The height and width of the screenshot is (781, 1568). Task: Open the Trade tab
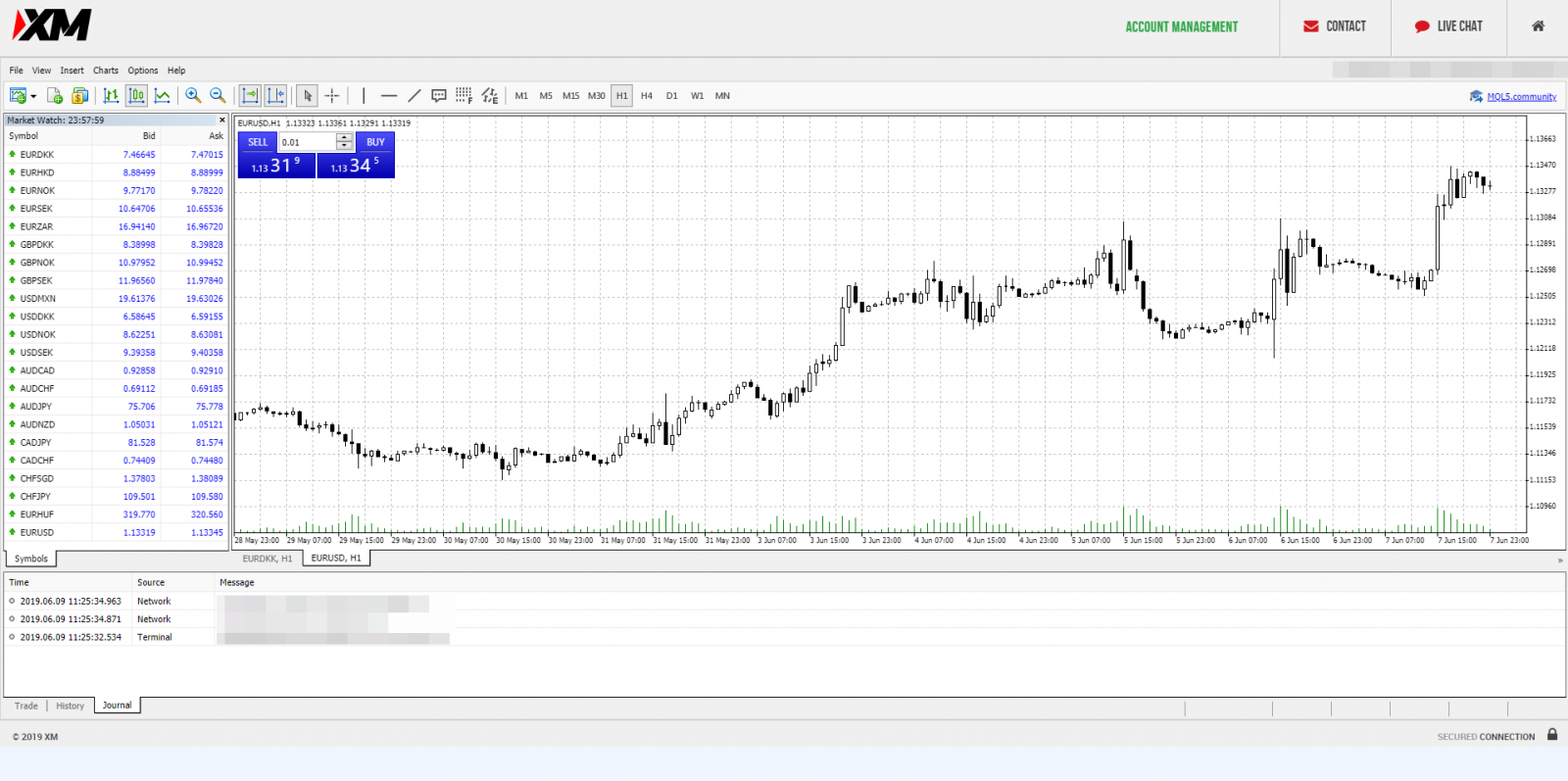26,706
